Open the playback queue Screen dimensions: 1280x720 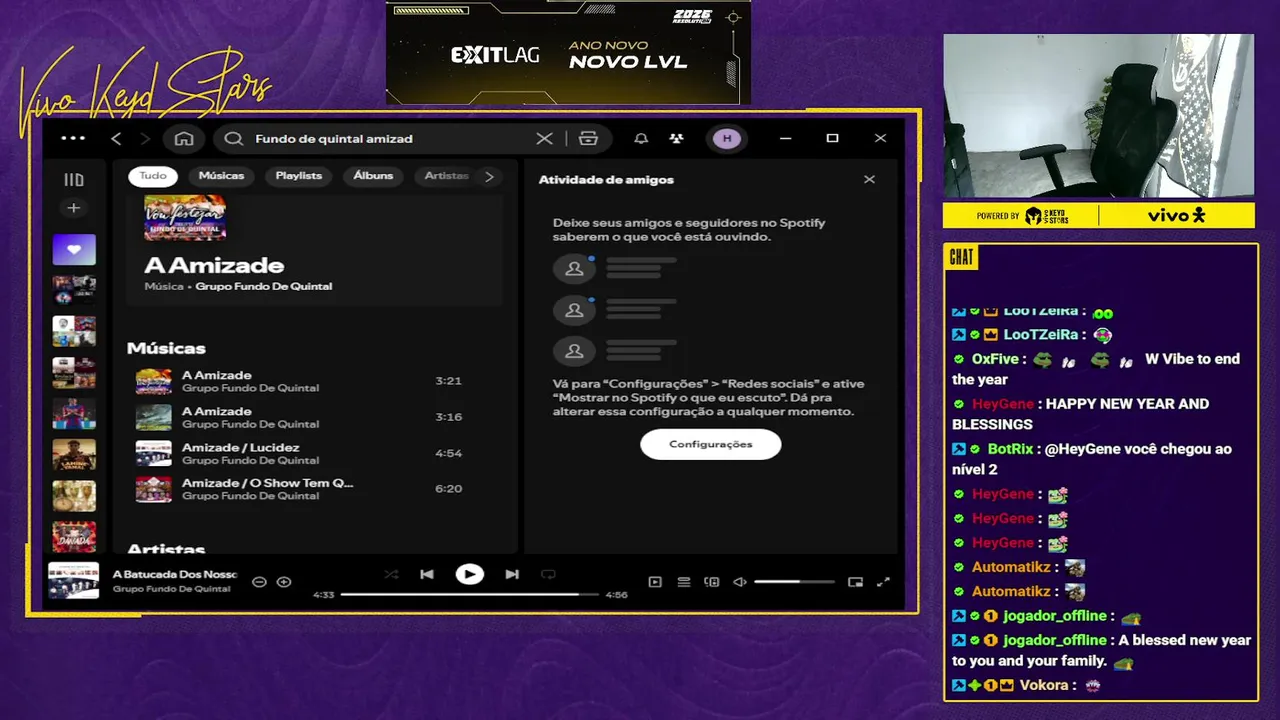pos(684,582)
